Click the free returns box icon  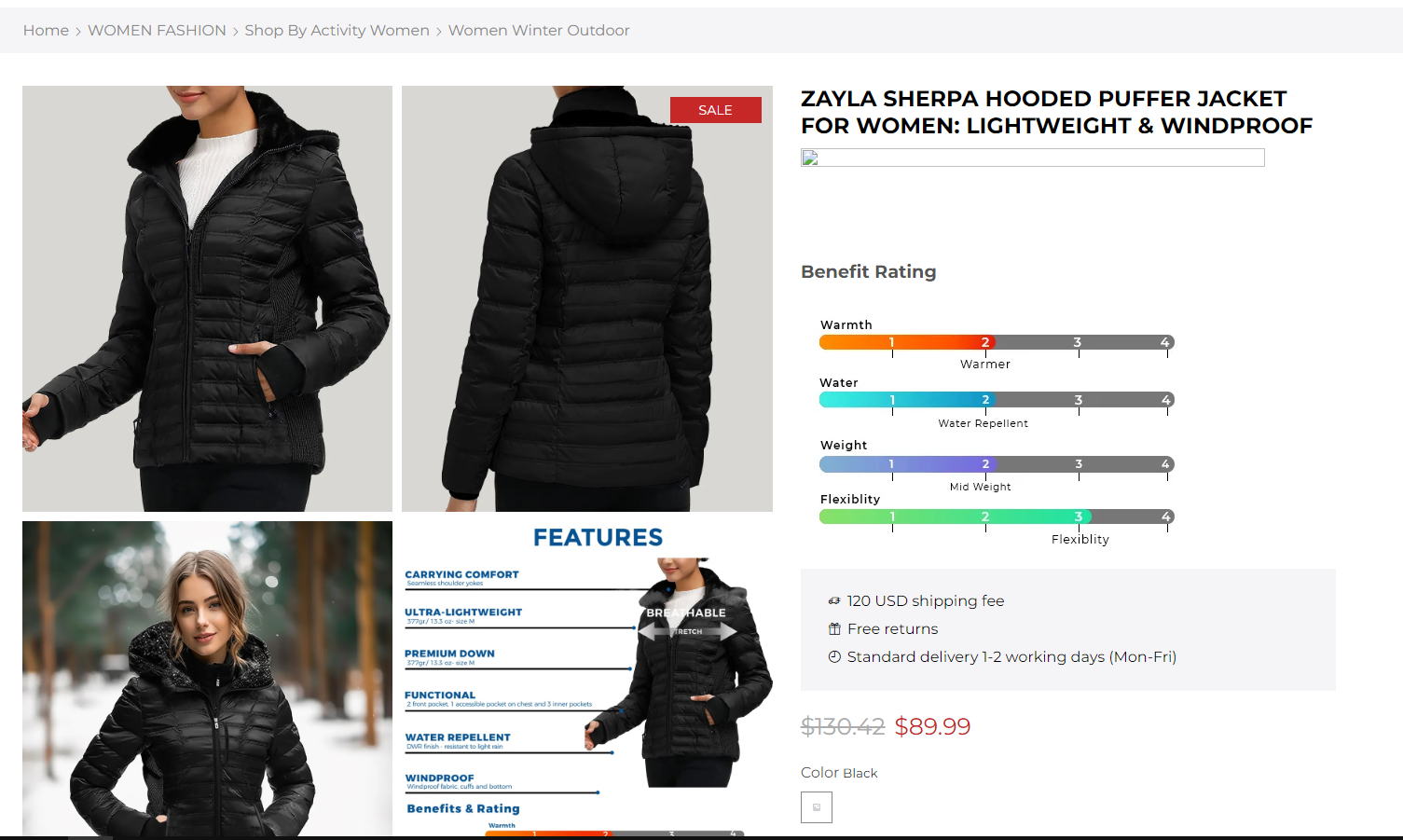click(x=834, y=629)
